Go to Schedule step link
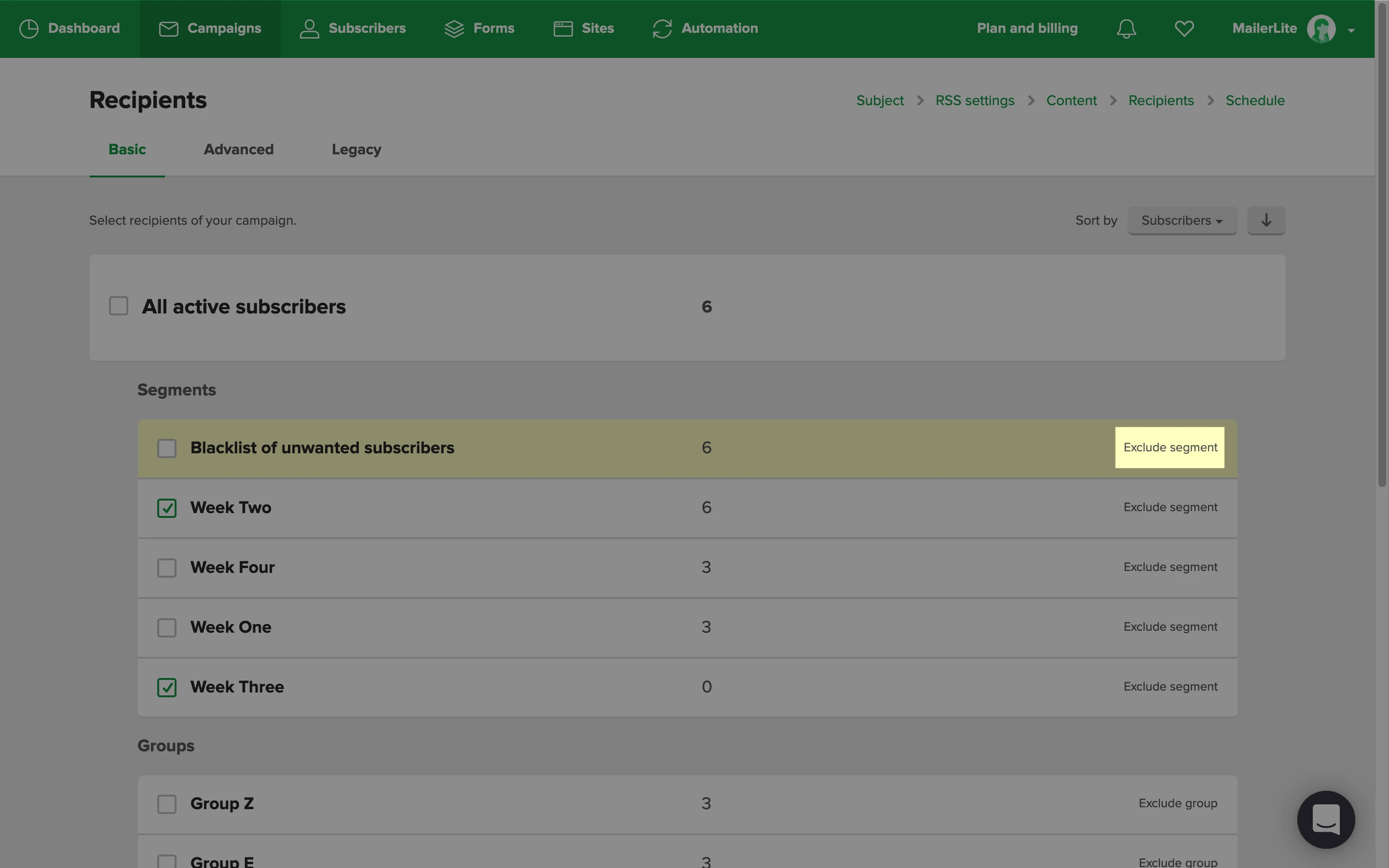The height and width of the screenshot is (868, 1389). point(1255,100)
